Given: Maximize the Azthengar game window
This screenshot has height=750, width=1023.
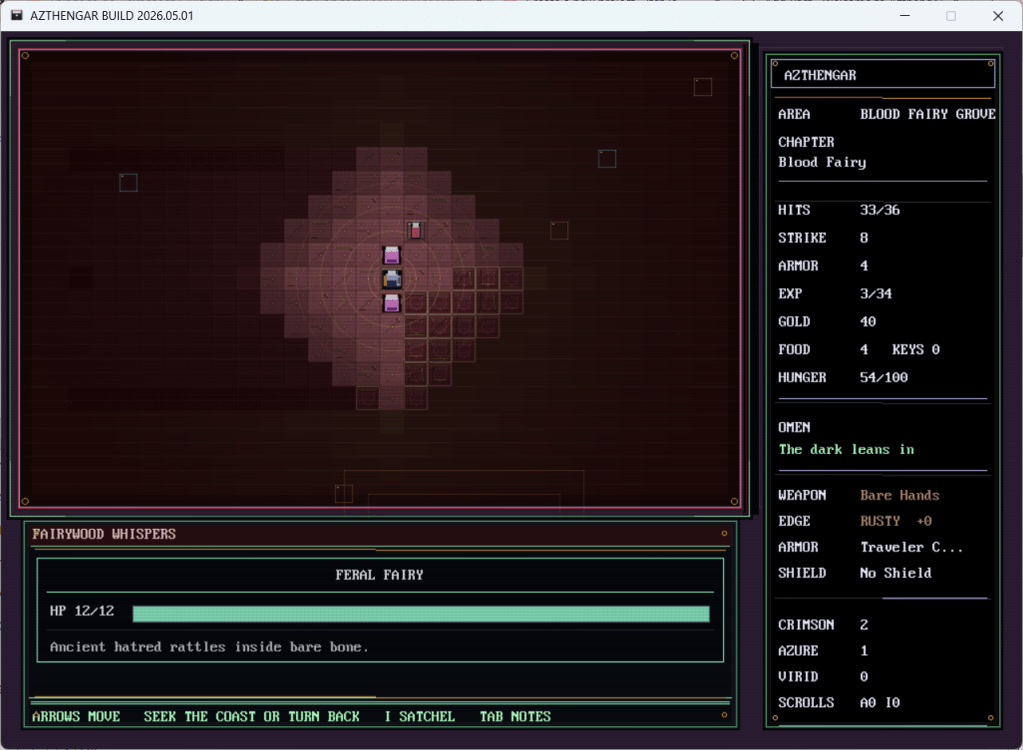Looking at the screenshot, I should 951,16.
